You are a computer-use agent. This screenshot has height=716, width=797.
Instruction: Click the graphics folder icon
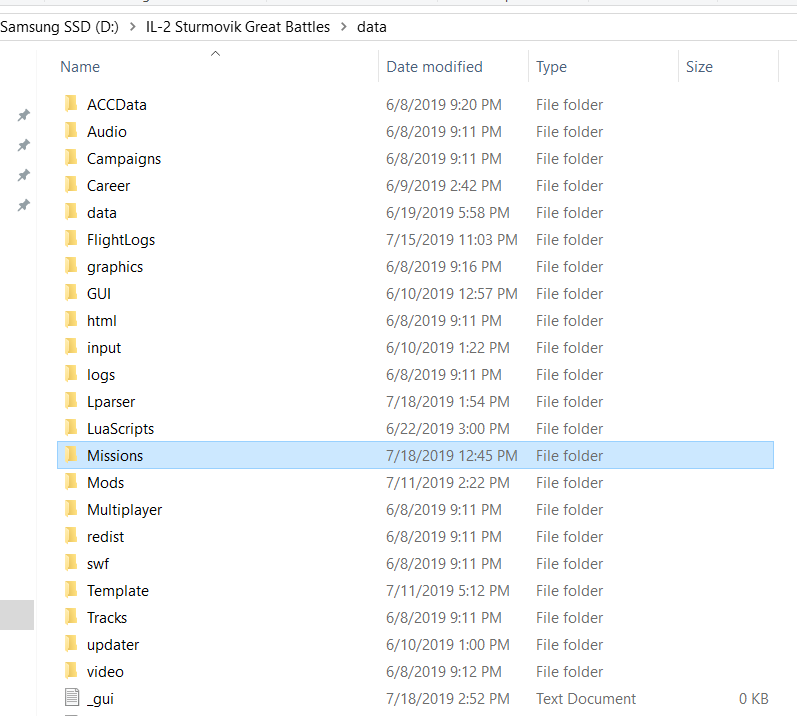pyautogui.click(x=72, y=266)
